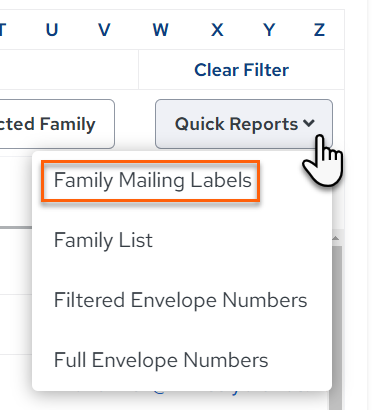Screen dimensions: 377x410
Task: Select Family Mailing Labels report
Action: [152, 180]
